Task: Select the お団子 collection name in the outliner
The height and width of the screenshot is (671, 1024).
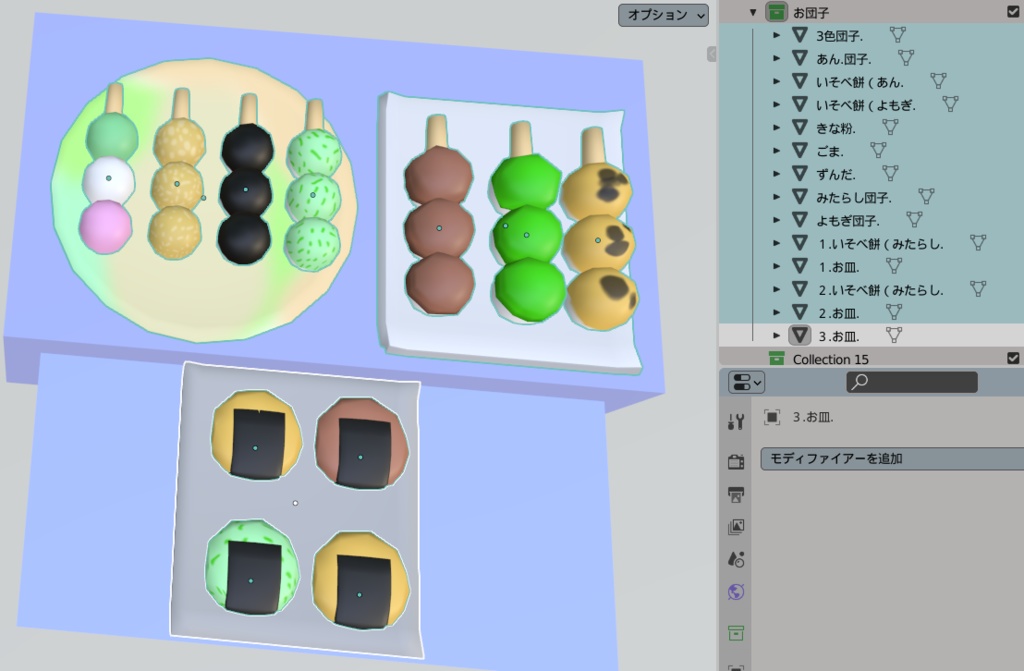Action: pos(811,12)
